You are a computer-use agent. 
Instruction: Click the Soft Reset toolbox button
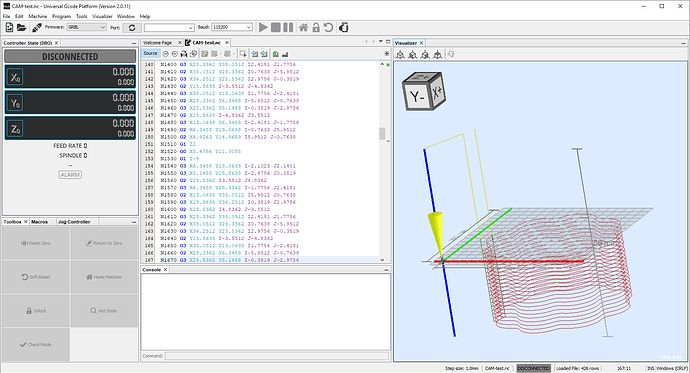coord(36,277)
